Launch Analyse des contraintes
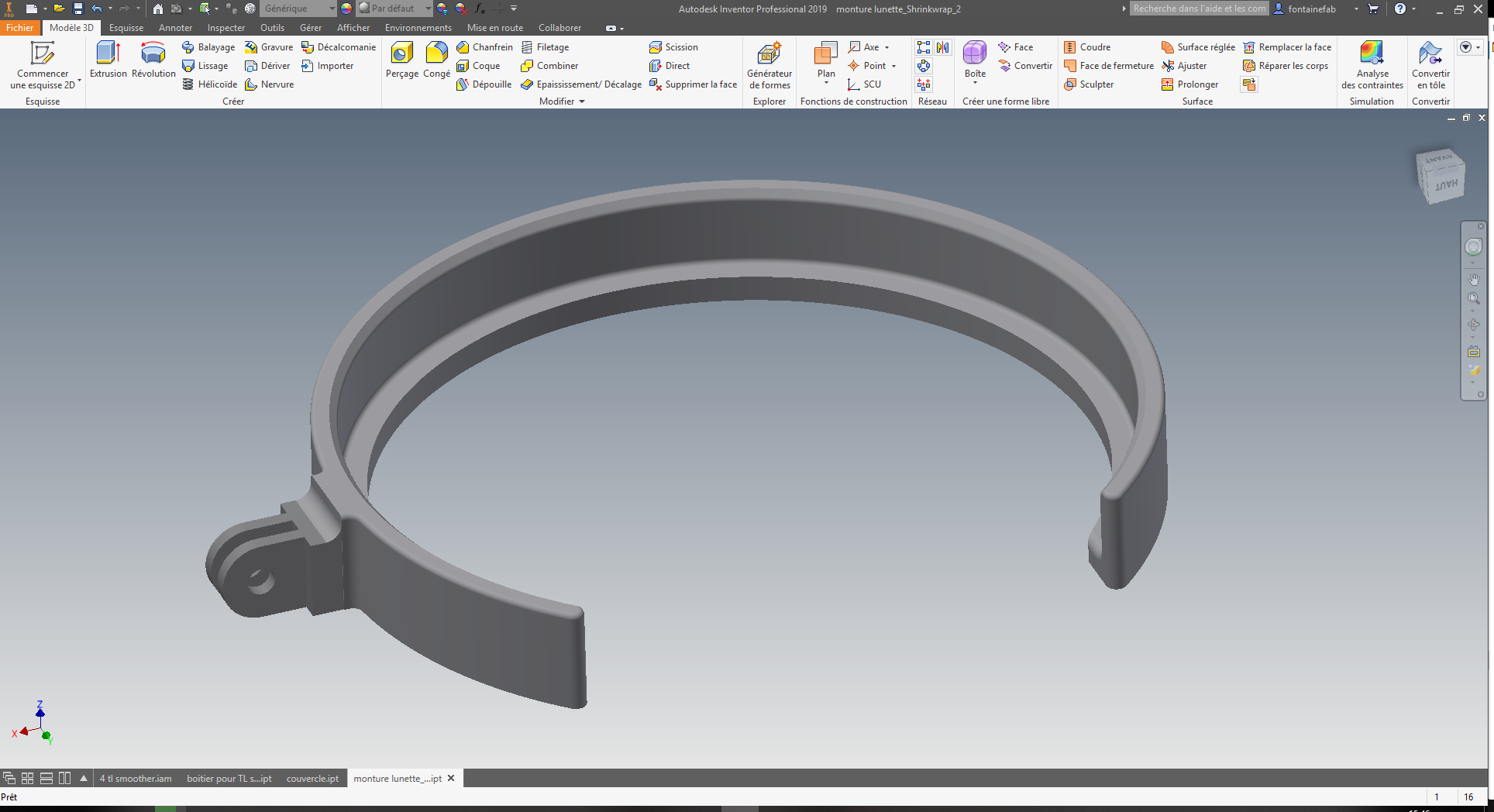The image size is (1494, 812). (x=1372, y=65)
